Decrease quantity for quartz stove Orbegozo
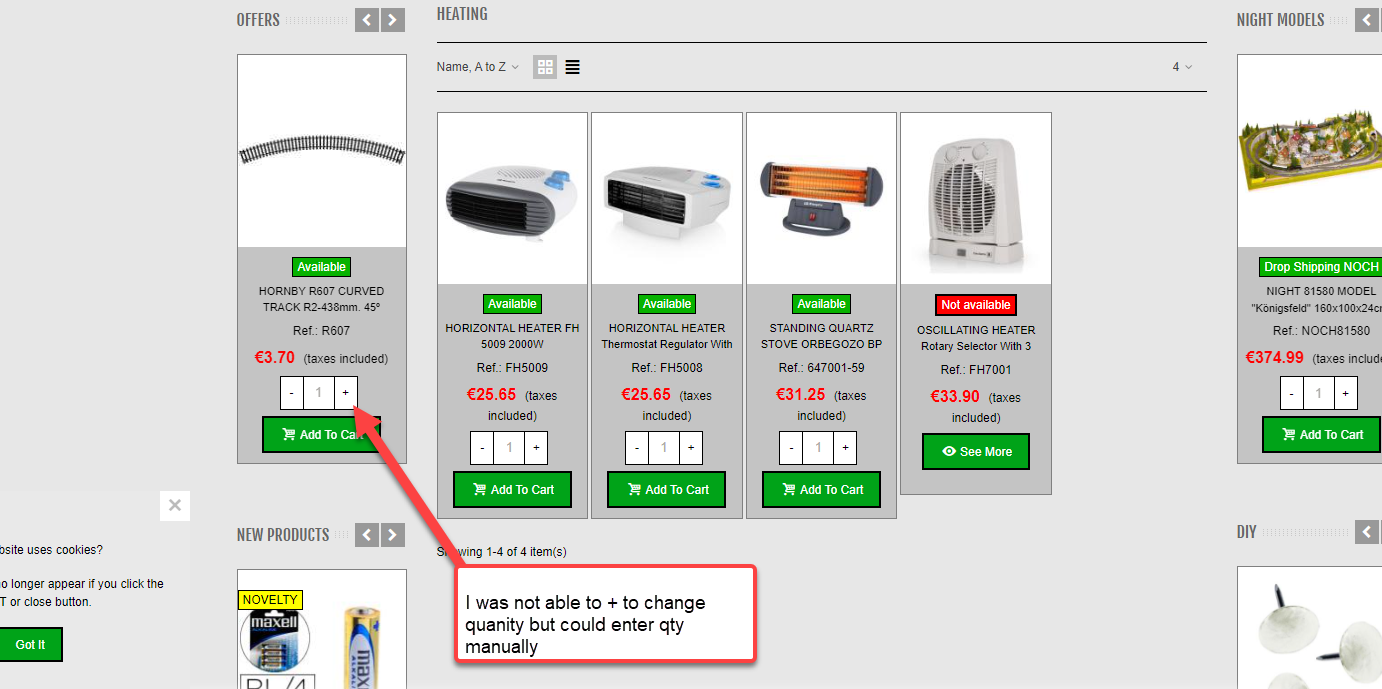This screenshot has height=689, width=1382. [x=792, y=448]
